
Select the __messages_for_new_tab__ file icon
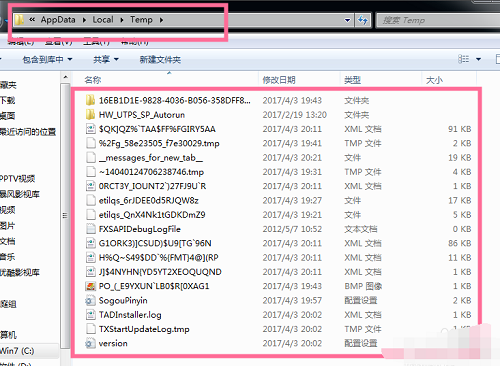point(90,157)
